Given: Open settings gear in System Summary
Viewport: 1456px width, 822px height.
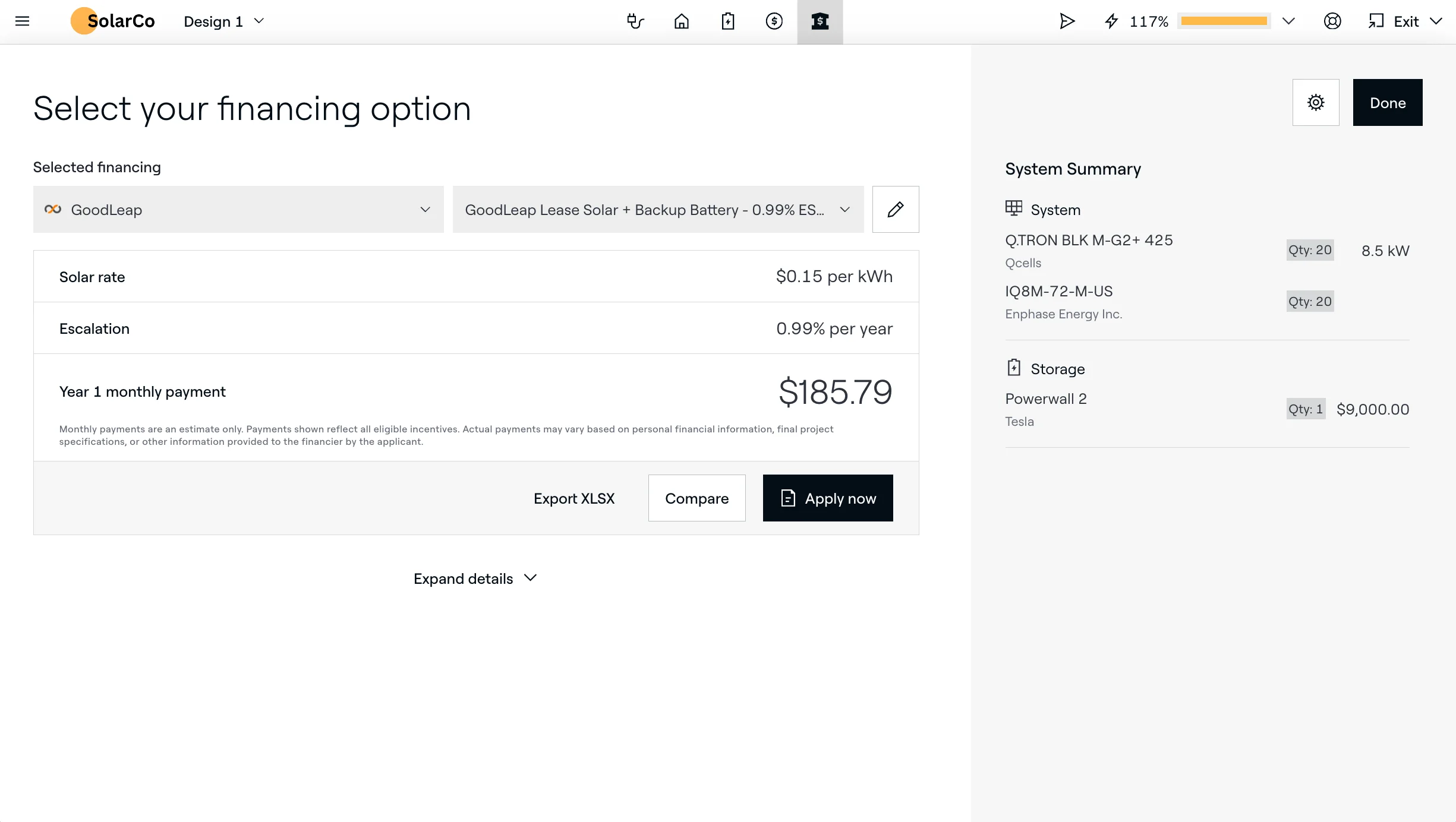Looking at the screenshot, I should [x=1316, y=102].
